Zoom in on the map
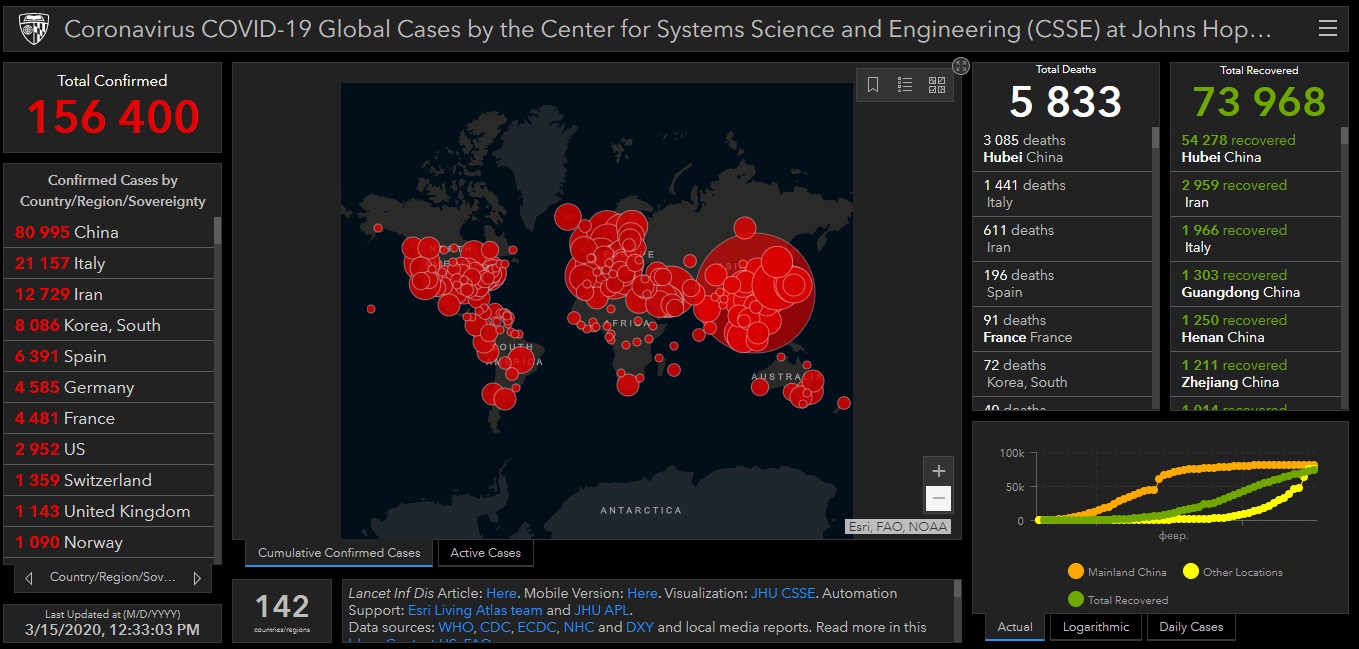Screen dimensions: 1359x649 click(938, 471)
